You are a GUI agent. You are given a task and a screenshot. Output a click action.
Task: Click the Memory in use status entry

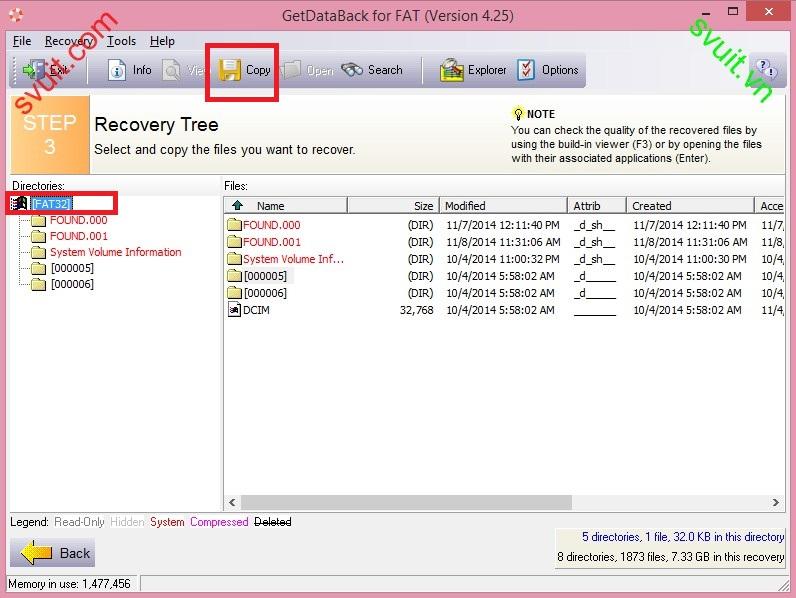coord(70,584)
